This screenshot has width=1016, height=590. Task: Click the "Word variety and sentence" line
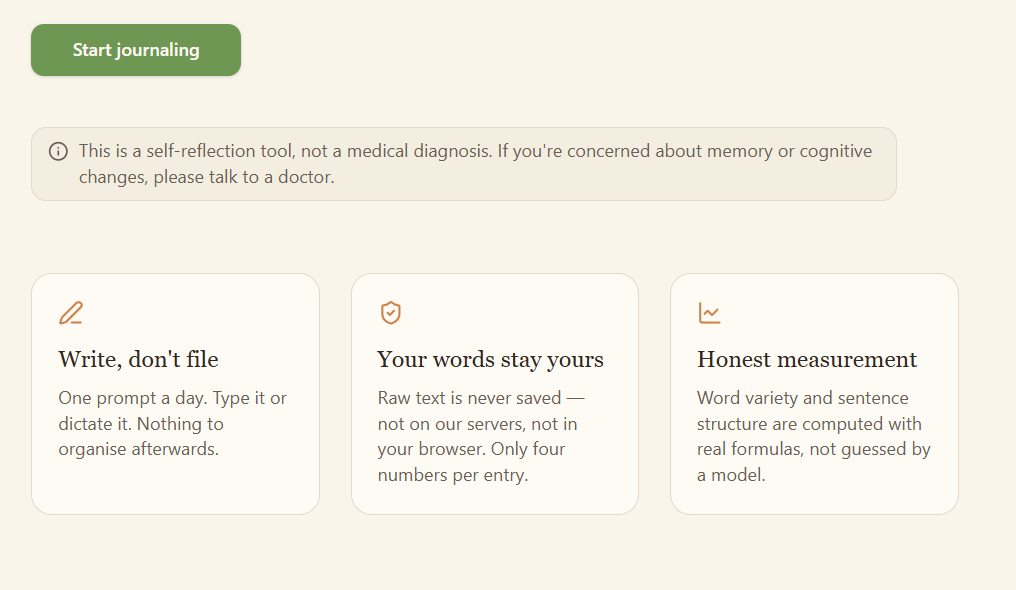point(803,398)
